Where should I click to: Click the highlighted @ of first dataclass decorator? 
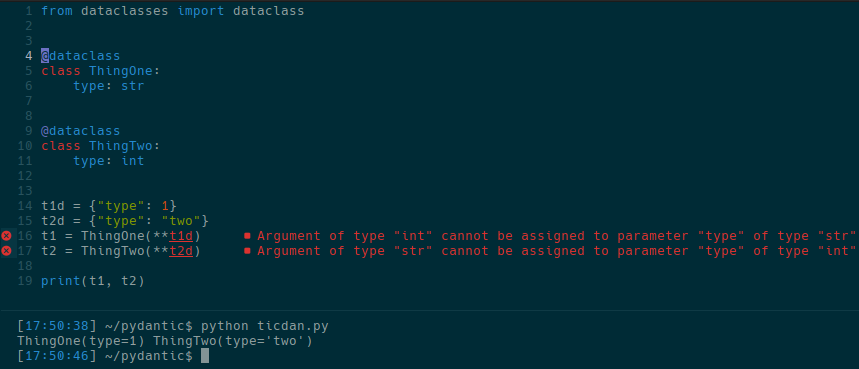pyautogui.click(x=45, y=56)
